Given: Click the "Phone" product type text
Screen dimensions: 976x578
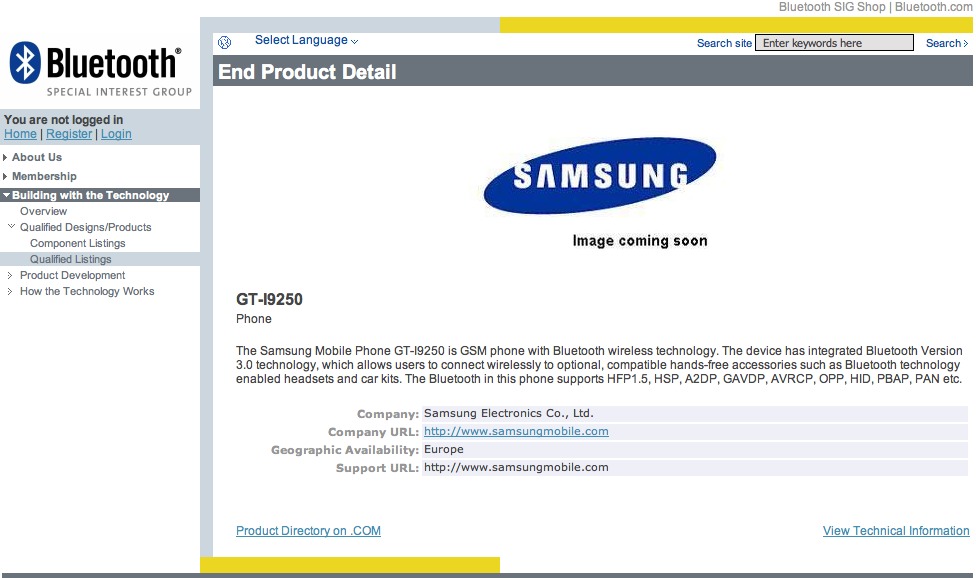Looking at the screenshot, I should pyautogui.click(x=253, y=319).
